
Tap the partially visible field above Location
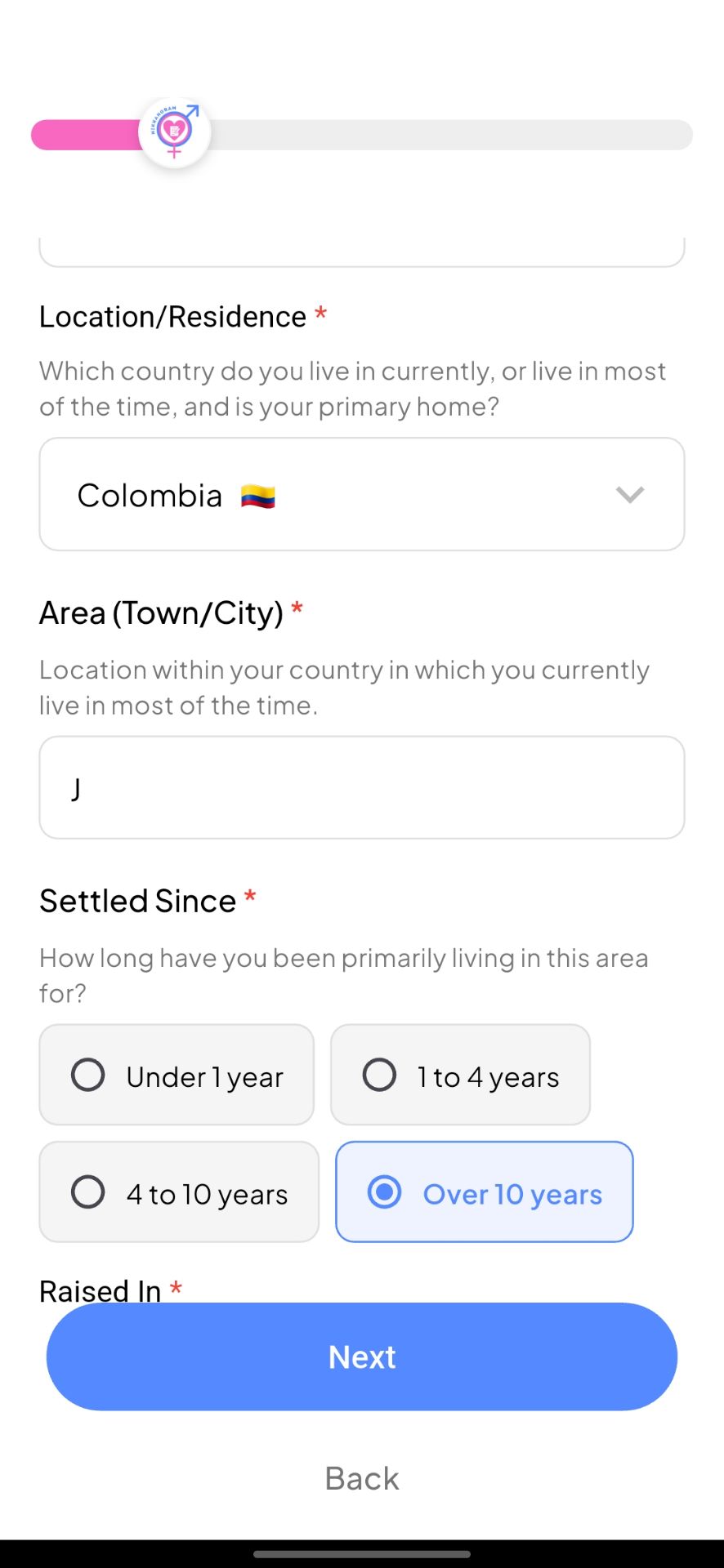click(x=362, y=252)
